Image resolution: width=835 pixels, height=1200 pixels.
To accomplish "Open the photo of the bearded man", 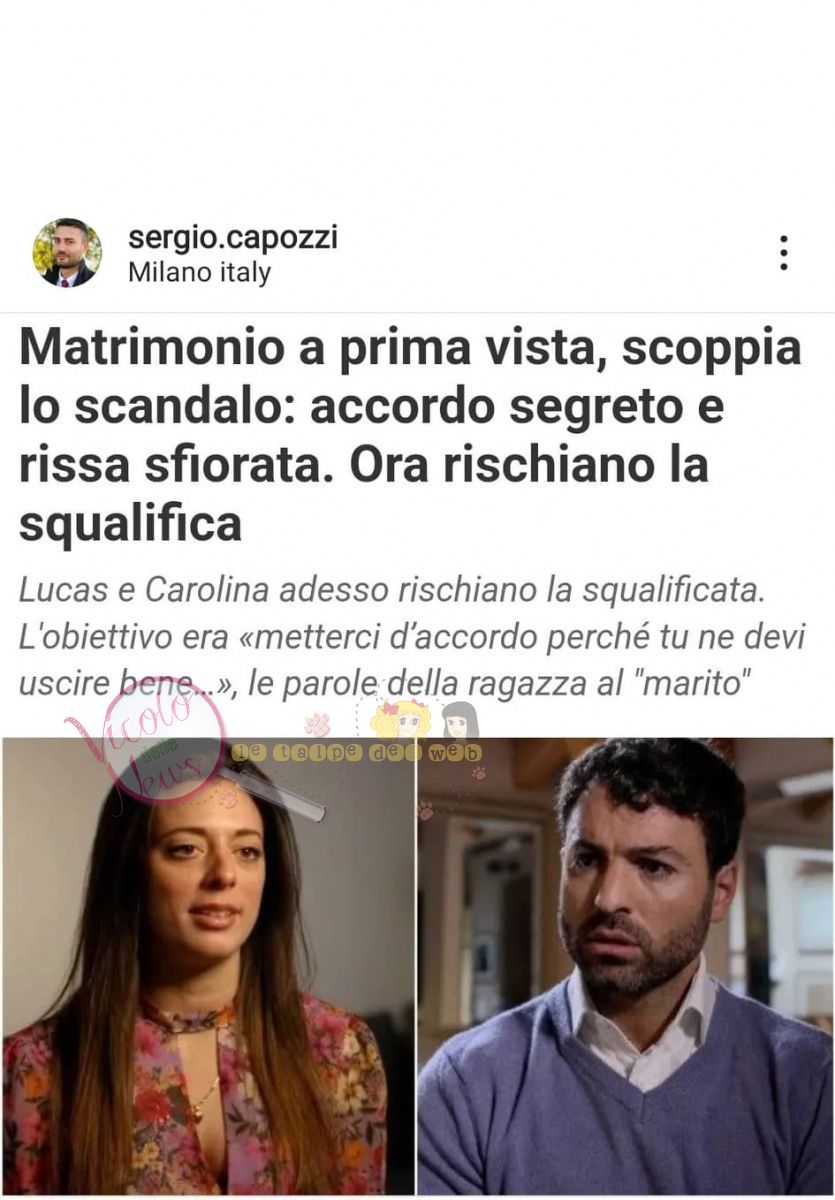I will click(x=625, y=966).
